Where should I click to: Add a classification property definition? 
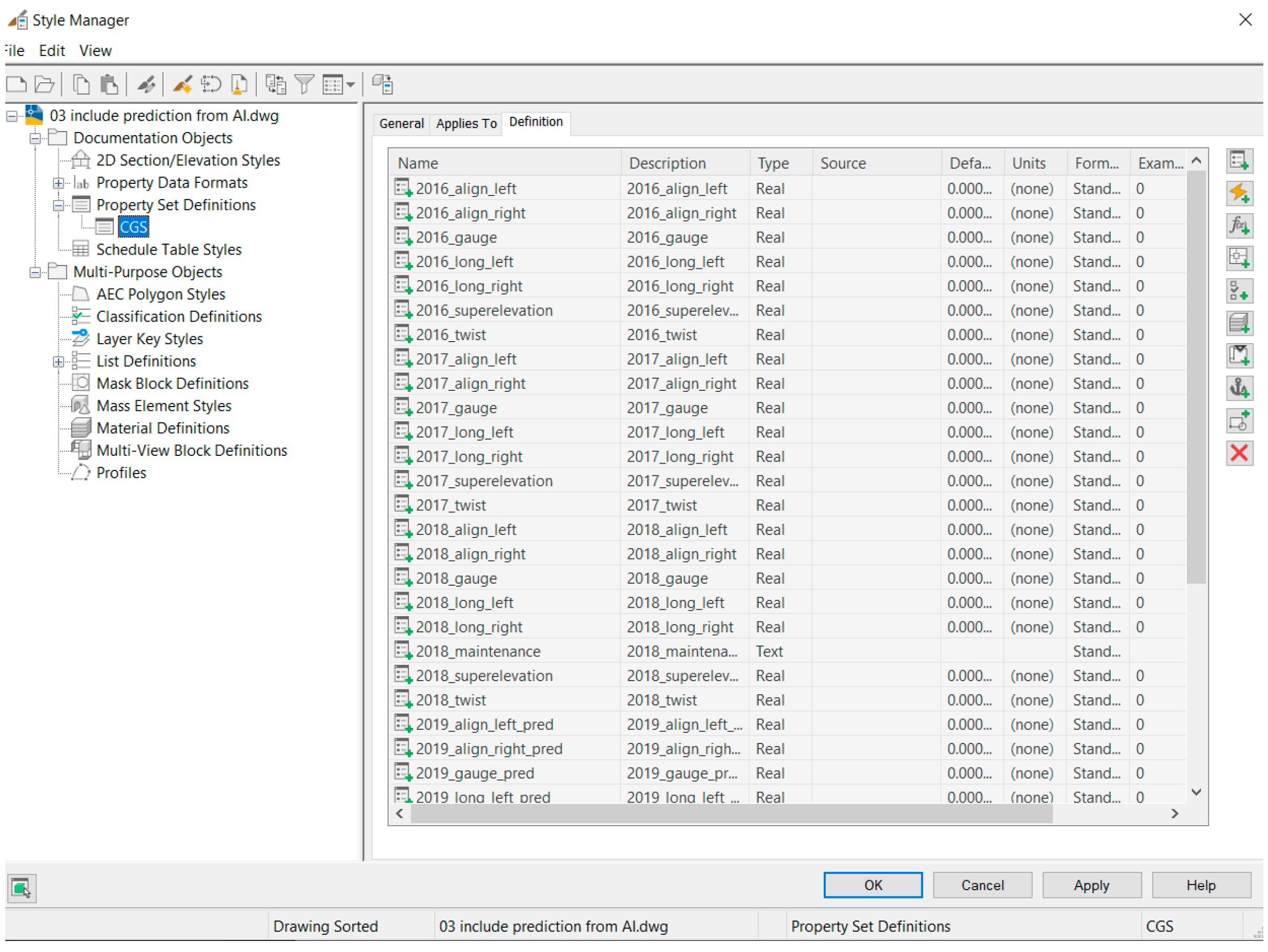coord(1239,292)
